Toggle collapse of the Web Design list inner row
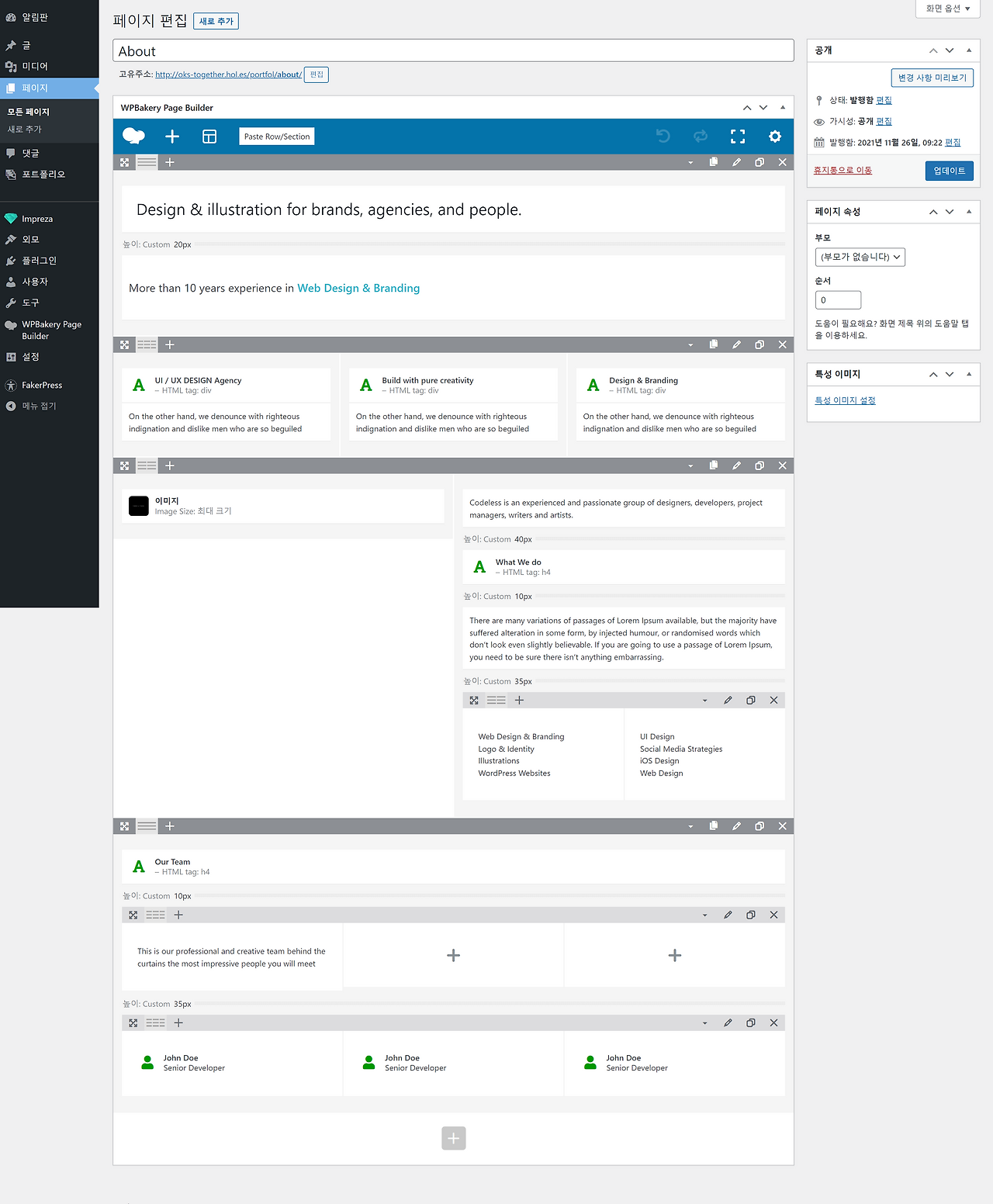The width and height of the screenshot is (993, 1204). tap(704, 700)
